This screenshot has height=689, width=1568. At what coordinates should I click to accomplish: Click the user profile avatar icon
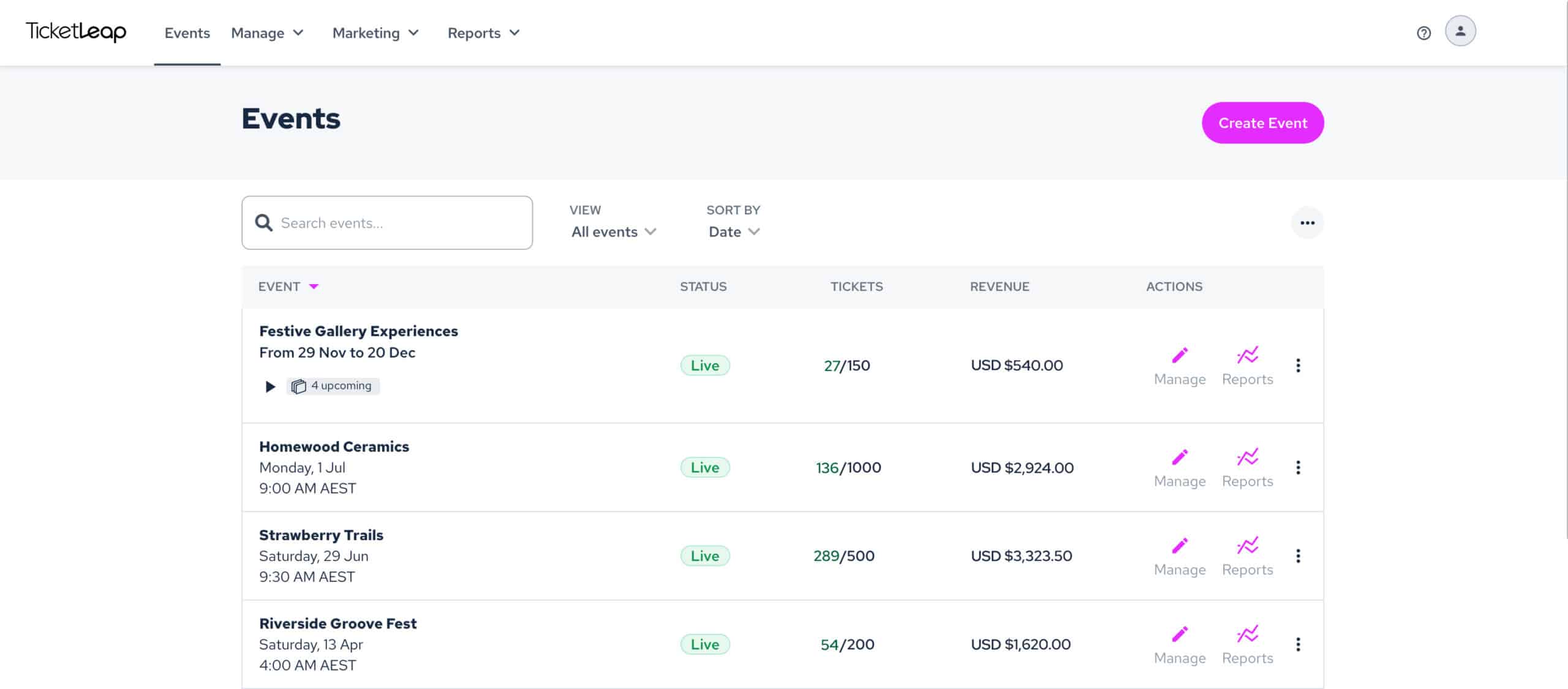point(1461,31)
